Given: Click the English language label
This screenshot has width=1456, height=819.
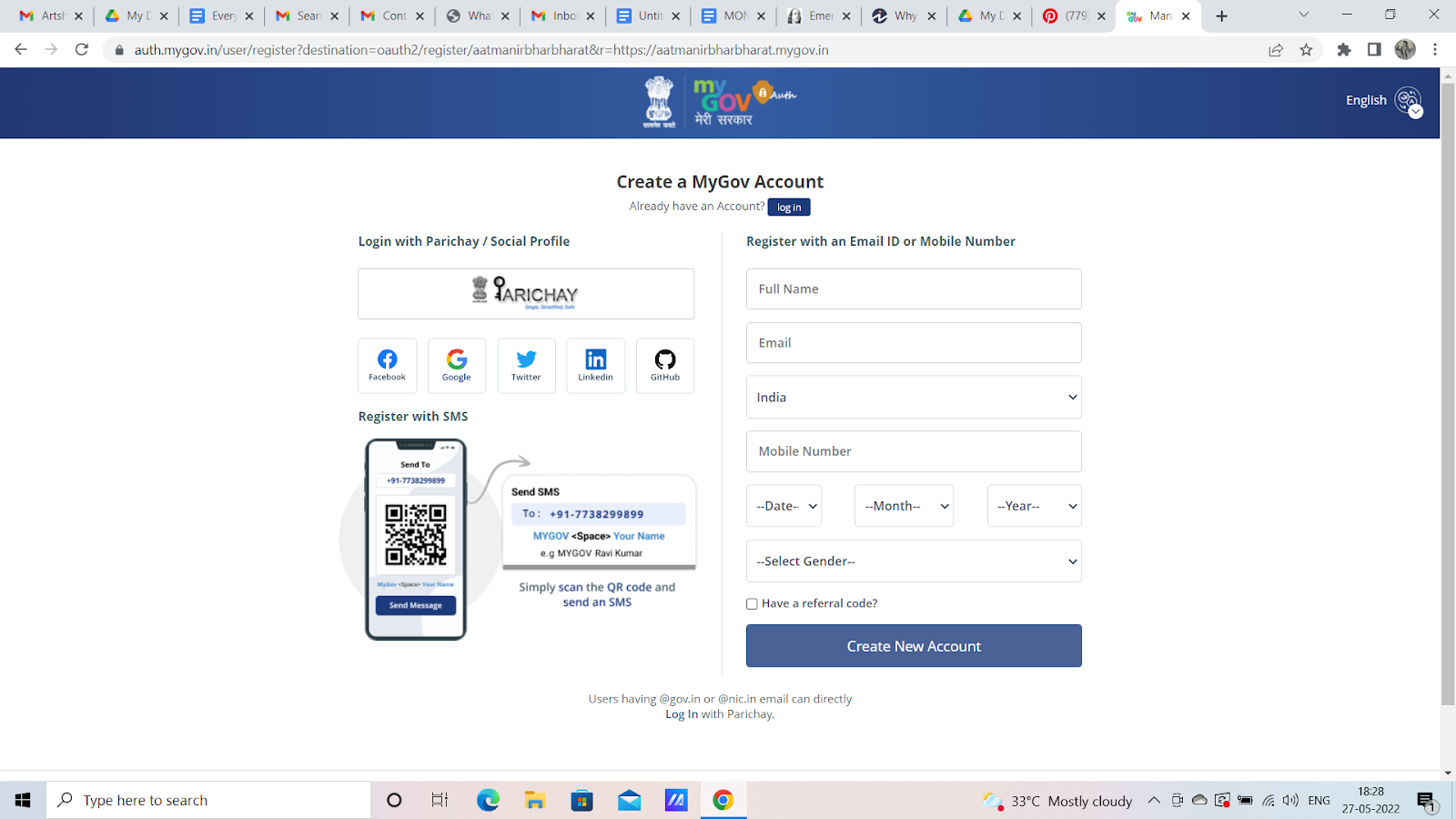Looking at the screenshot, I should pos(1366,100).
